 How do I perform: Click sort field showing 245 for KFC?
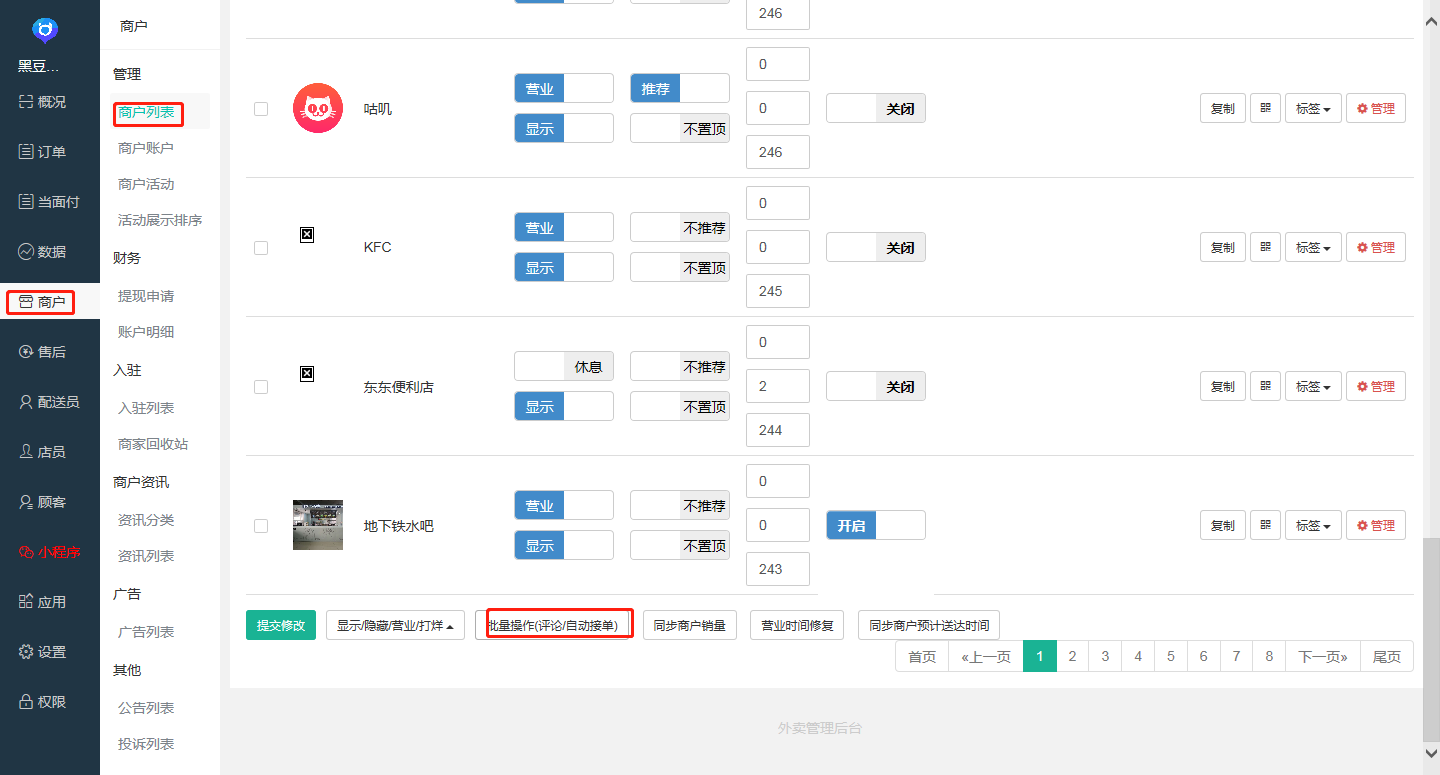point(778,291)
